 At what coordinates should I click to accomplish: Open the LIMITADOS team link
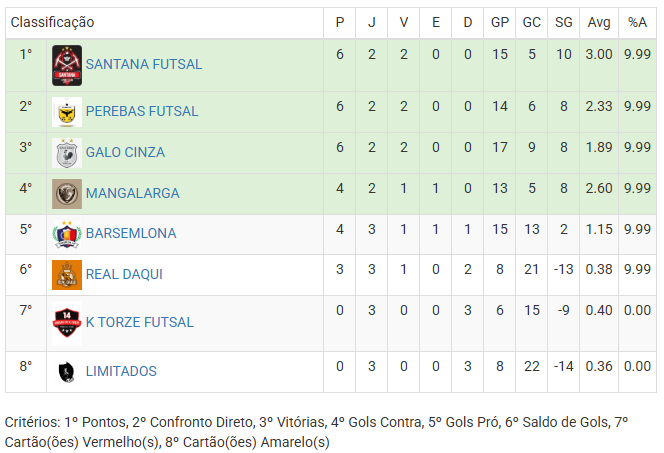click(121, 371)
